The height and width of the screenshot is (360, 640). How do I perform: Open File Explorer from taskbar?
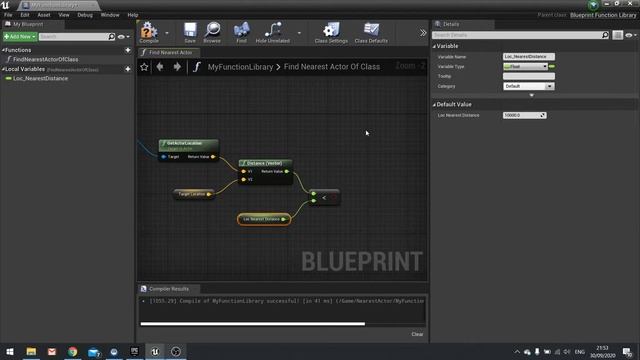[x=31, y=351]
